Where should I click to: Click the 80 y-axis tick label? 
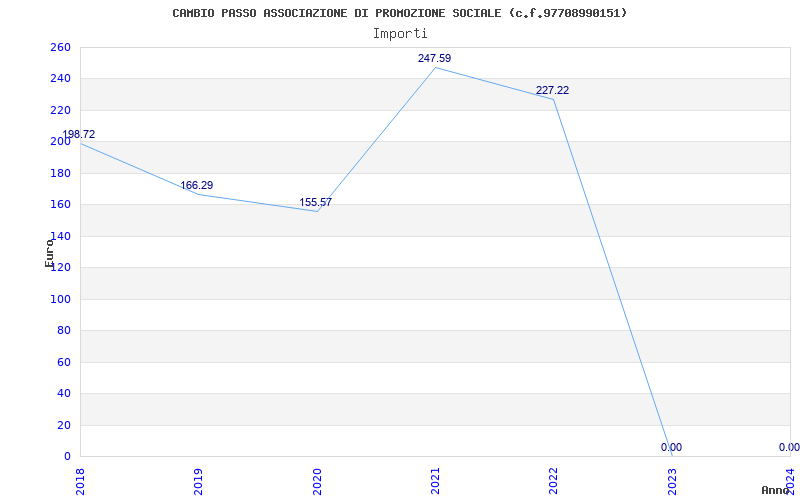tap(63, 331)
